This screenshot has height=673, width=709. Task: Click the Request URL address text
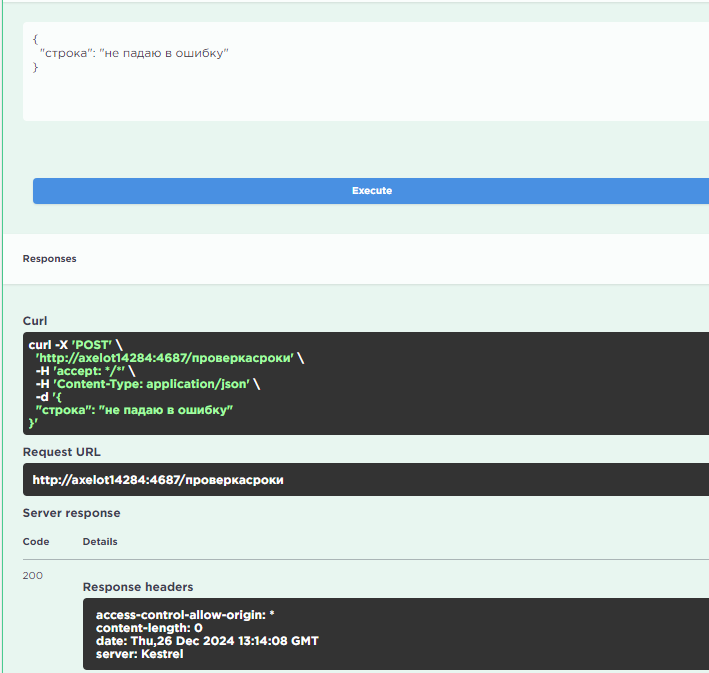pos(158,480)
